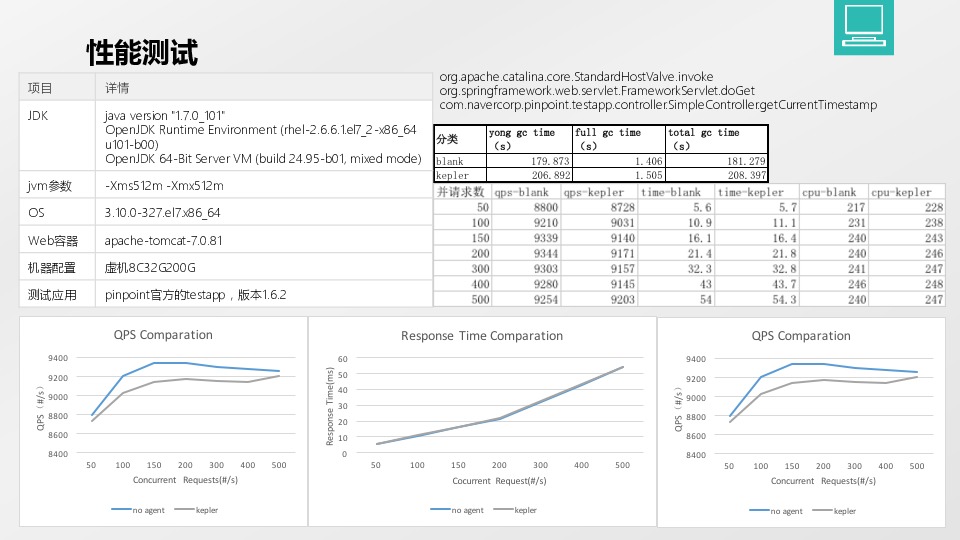
Task: Click the SimpleController.getCurrentTimestamp stack line
Action: pyautogui.click(x=658, y=105)
